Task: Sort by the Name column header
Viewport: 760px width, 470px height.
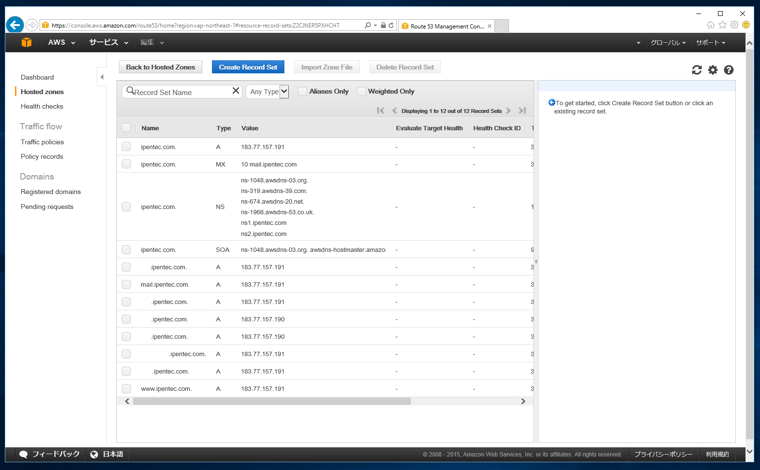Action: pyautogui.click(x=150, y=128)
